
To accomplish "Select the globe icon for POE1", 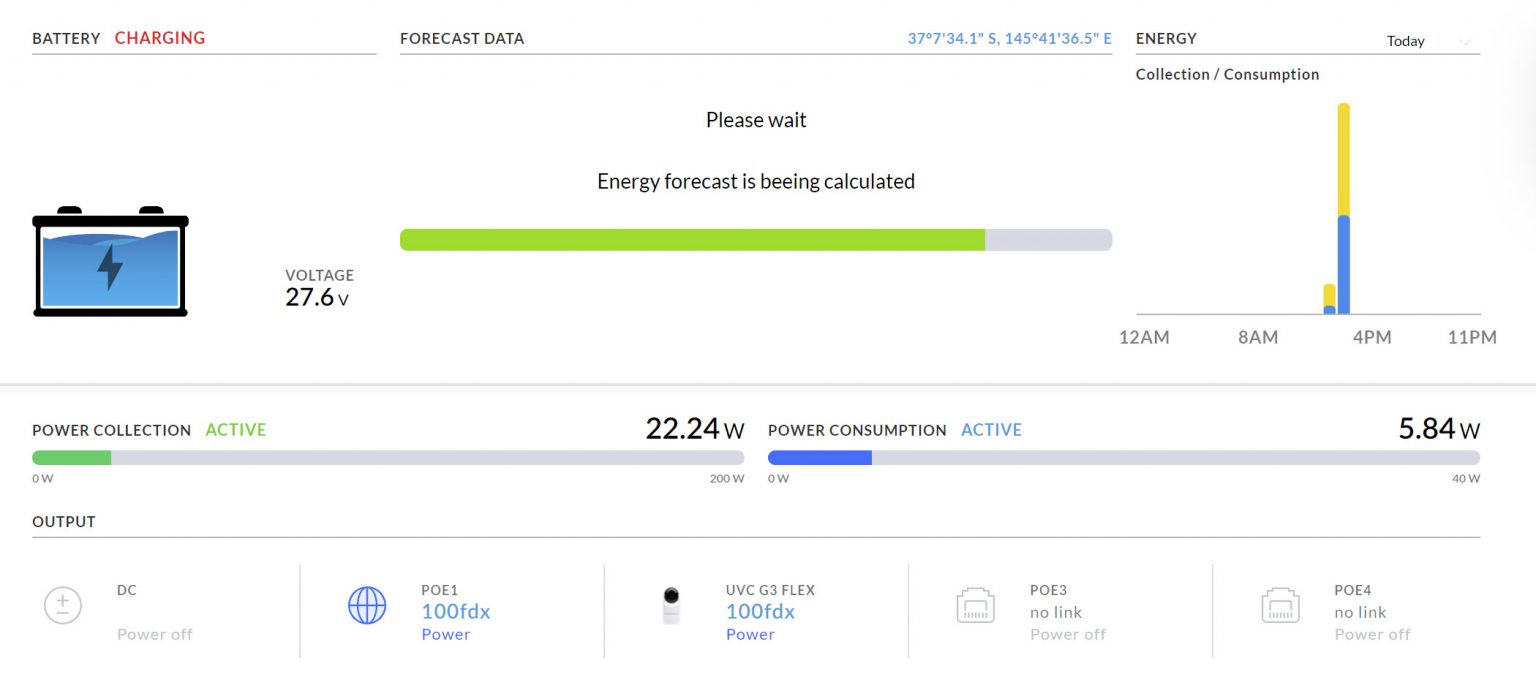I will pos(367,605).
